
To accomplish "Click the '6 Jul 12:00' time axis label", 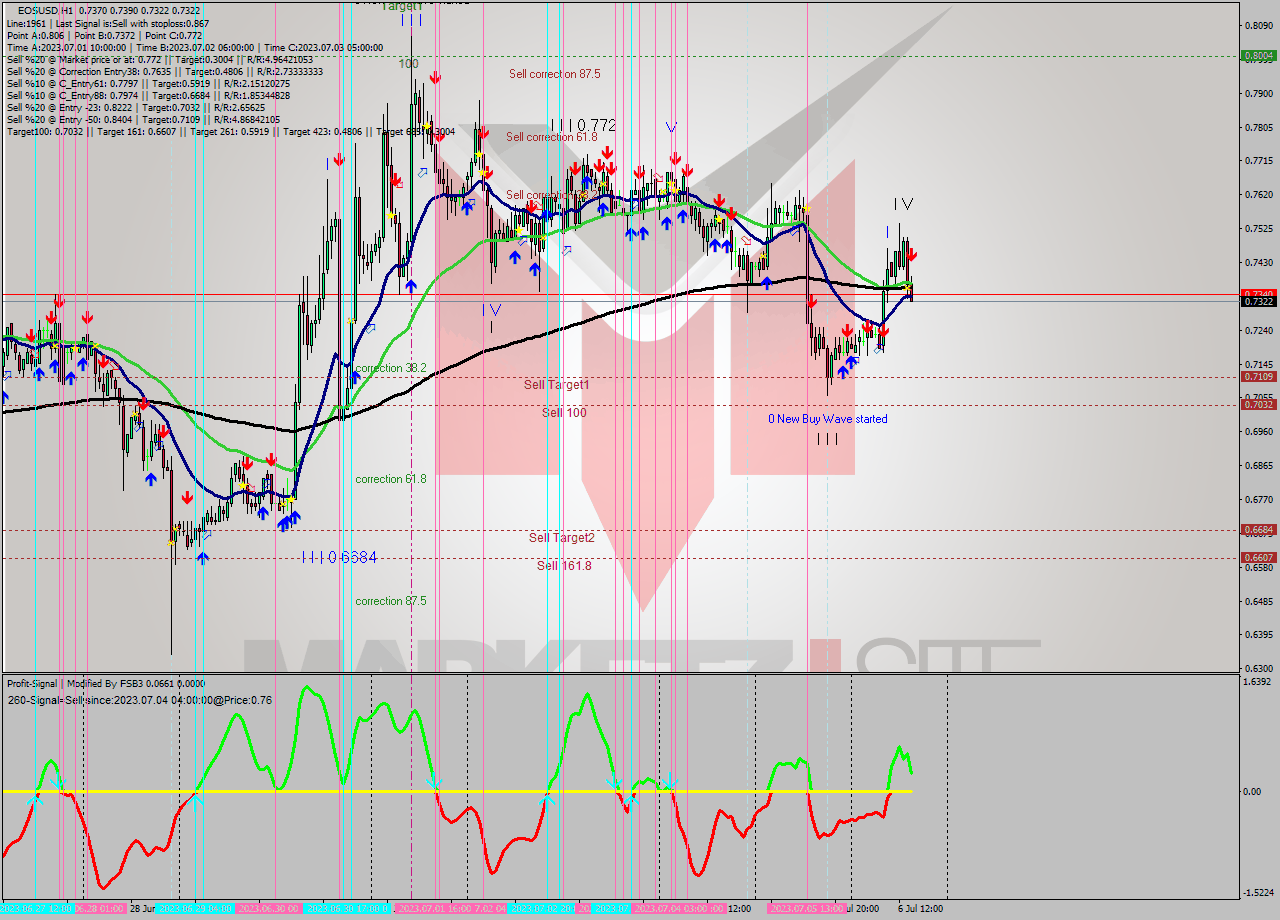I will click(x=920, y=909).
